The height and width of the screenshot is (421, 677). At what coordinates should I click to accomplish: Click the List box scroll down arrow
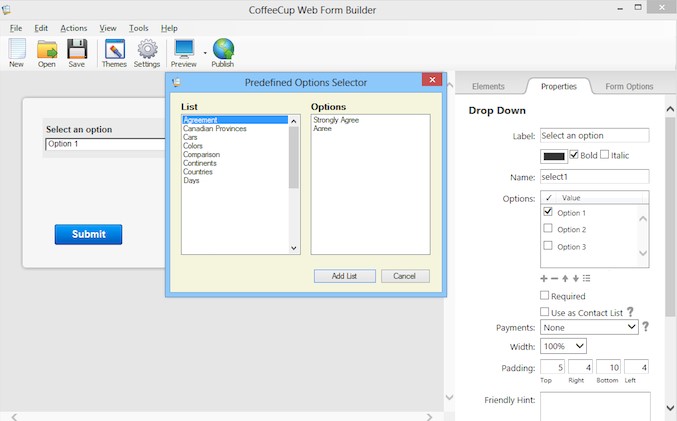coord(294,248)
